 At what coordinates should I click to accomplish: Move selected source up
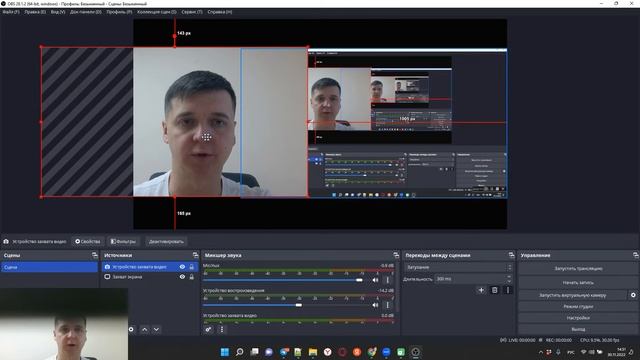(x=144, y=329)
